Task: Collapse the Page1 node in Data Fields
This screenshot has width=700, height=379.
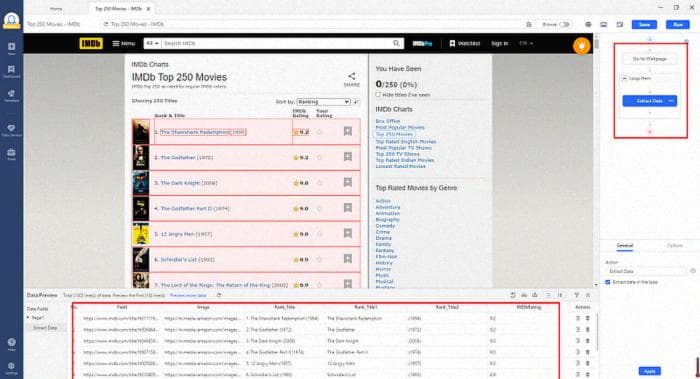Action: 28,318
